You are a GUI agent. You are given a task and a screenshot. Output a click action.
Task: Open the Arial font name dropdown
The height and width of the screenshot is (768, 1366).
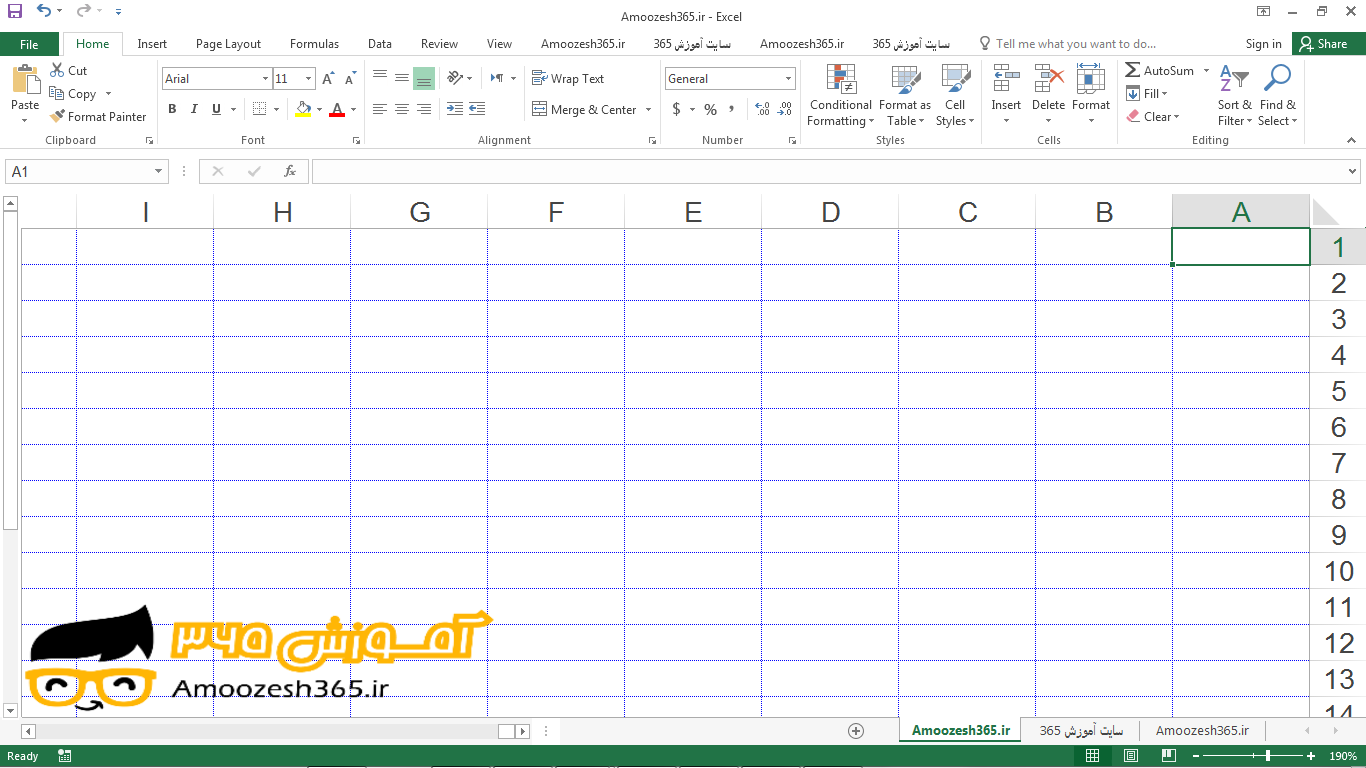[265, 79]
